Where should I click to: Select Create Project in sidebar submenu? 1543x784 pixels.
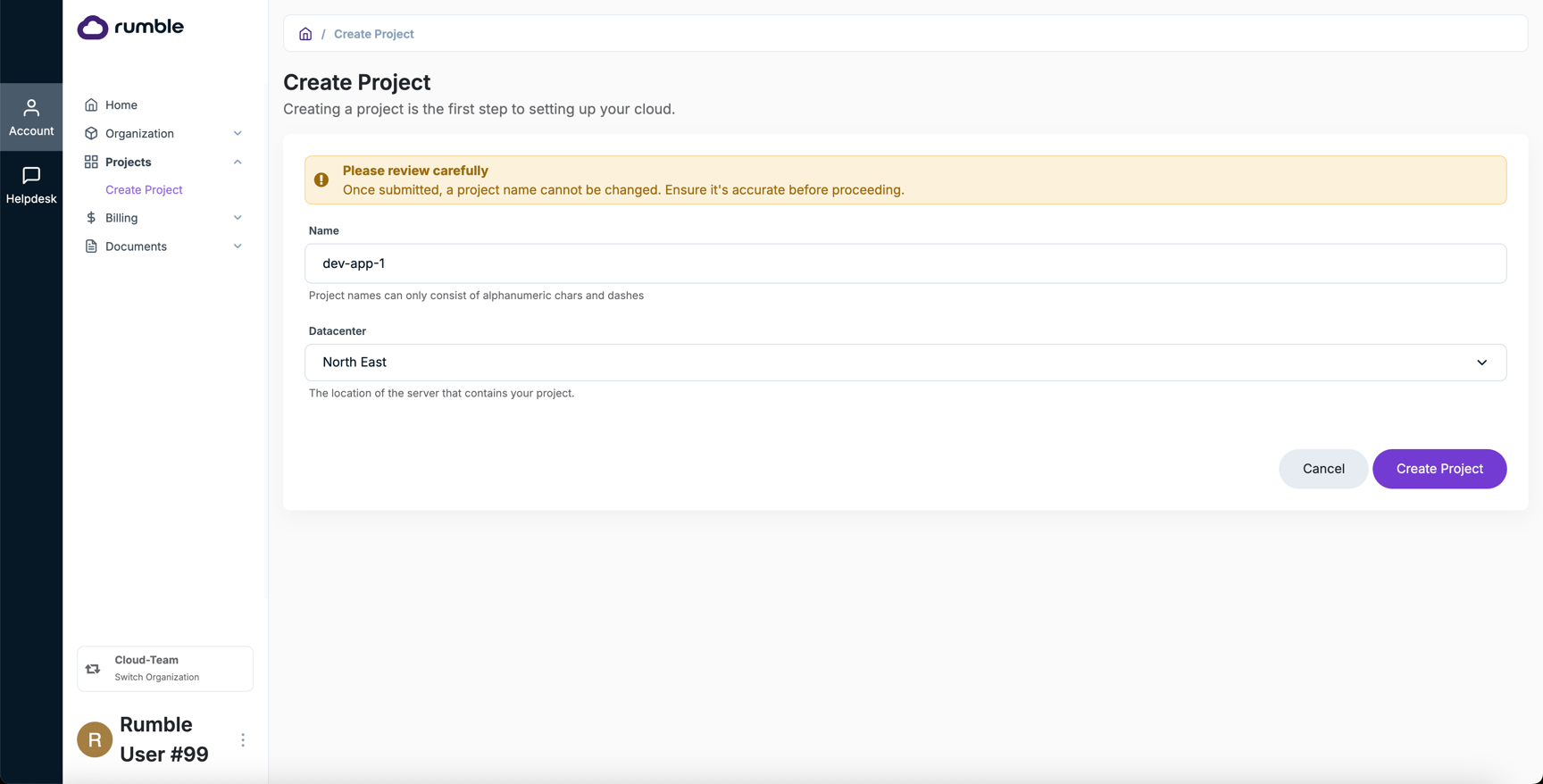click(x=144, y=189)
